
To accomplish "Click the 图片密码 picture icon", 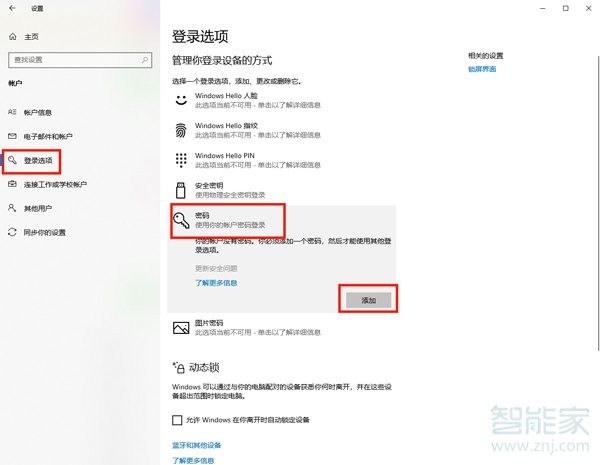I will pos(181,327).
